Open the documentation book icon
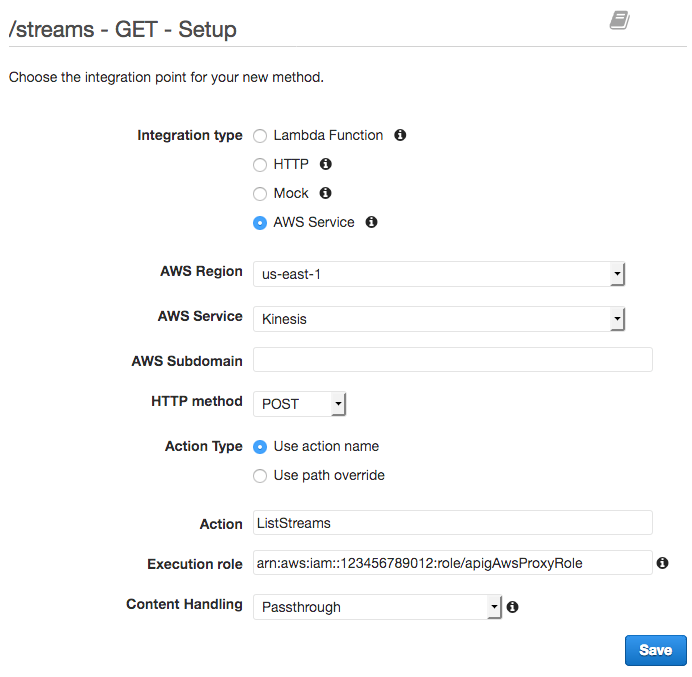The width and height of the screenshot is (692, 677). tap(620, 20)
